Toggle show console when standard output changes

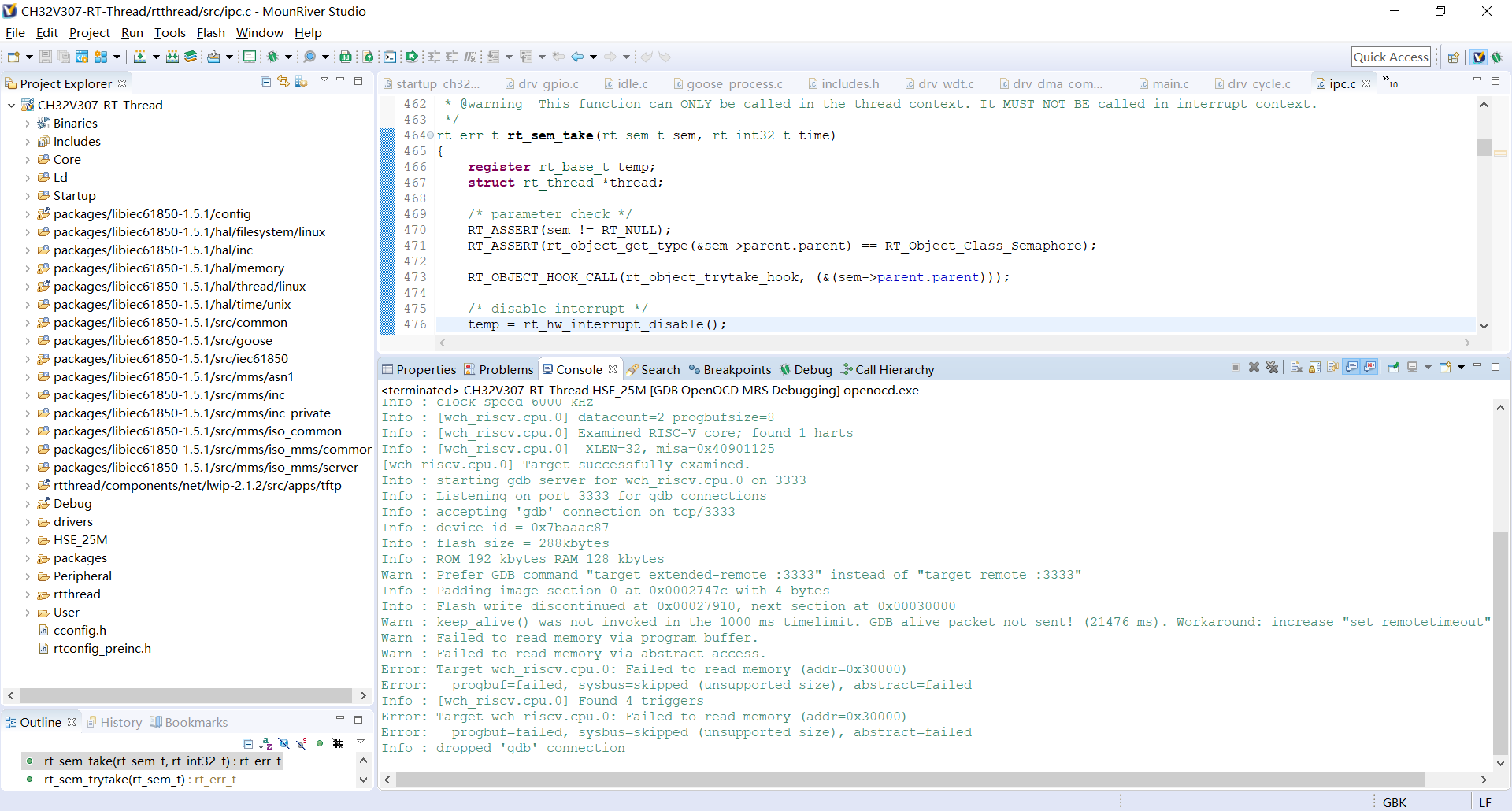[1351, 368]
